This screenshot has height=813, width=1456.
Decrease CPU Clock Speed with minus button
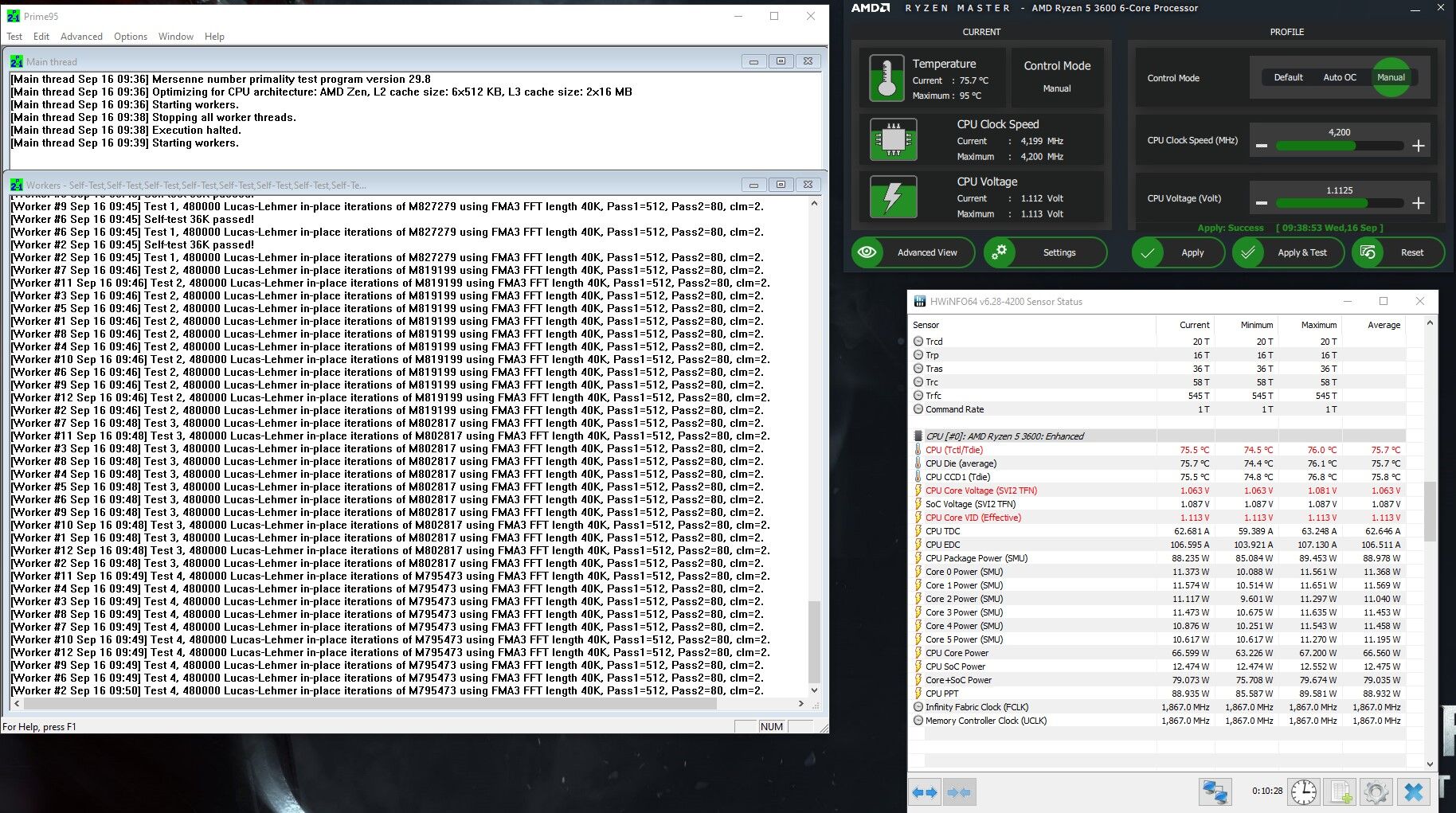click(1262, 146)
